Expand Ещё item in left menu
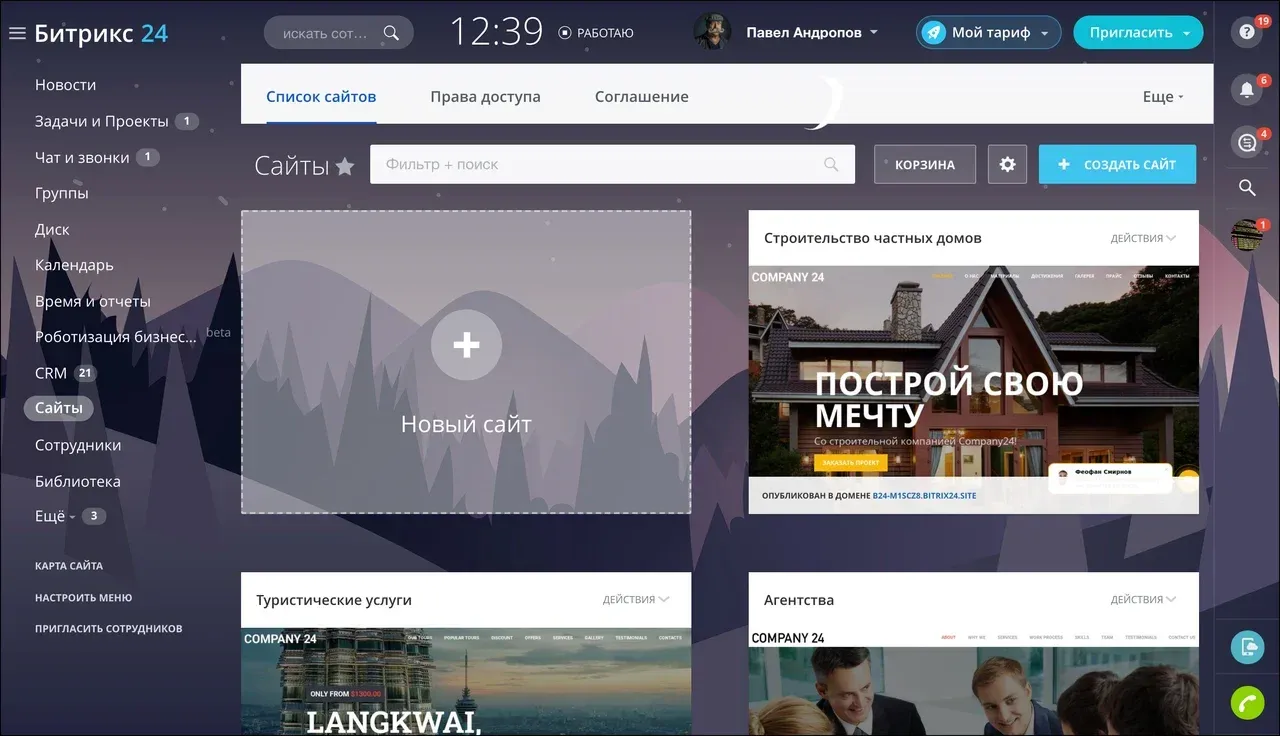Viewport: 1280px width, 736px height. coord(55,516)
